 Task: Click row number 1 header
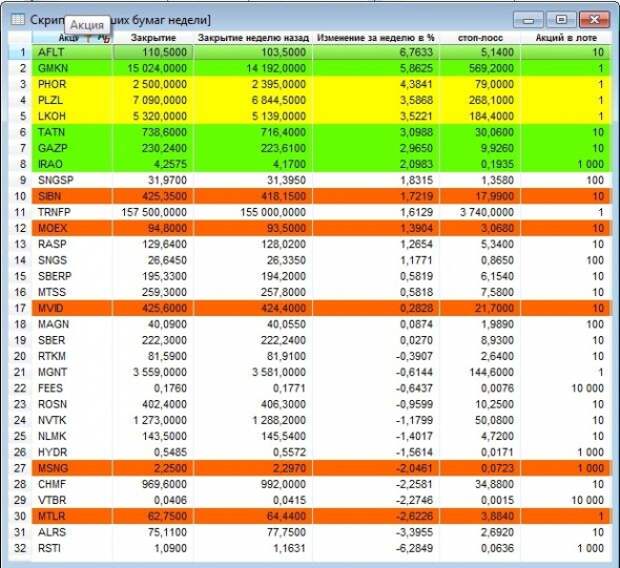click(21, 52)
